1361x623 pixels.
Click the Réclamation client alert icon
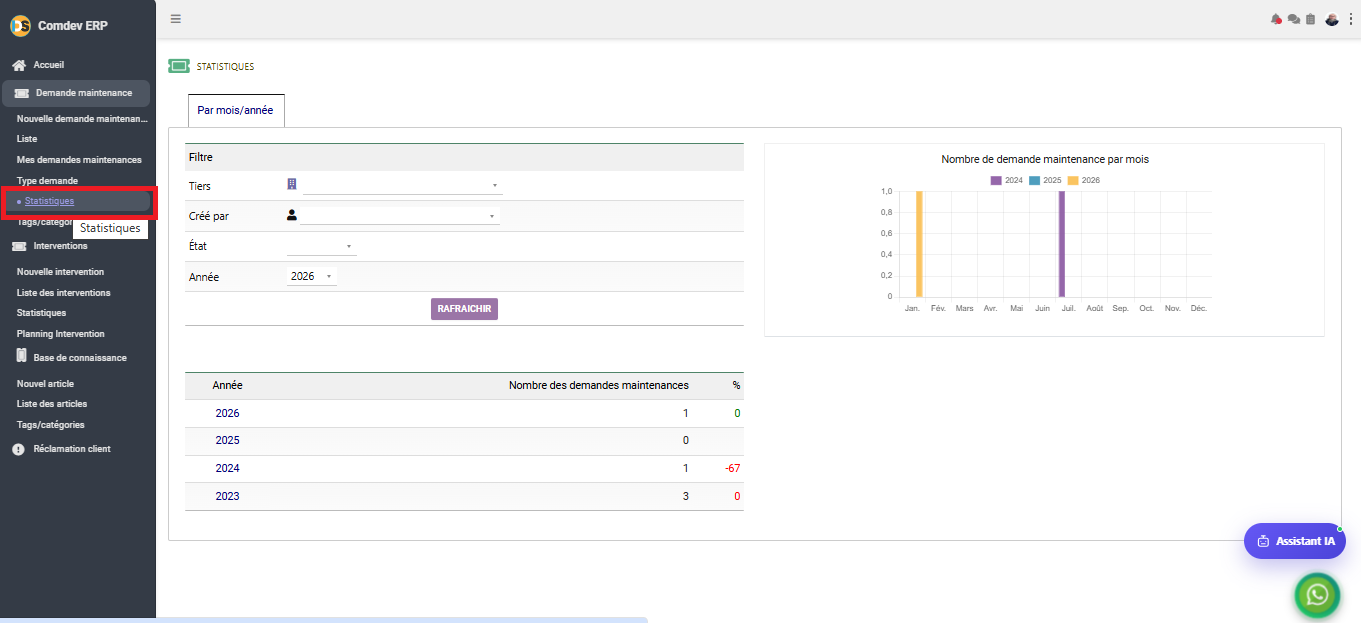tap(18, 449)
